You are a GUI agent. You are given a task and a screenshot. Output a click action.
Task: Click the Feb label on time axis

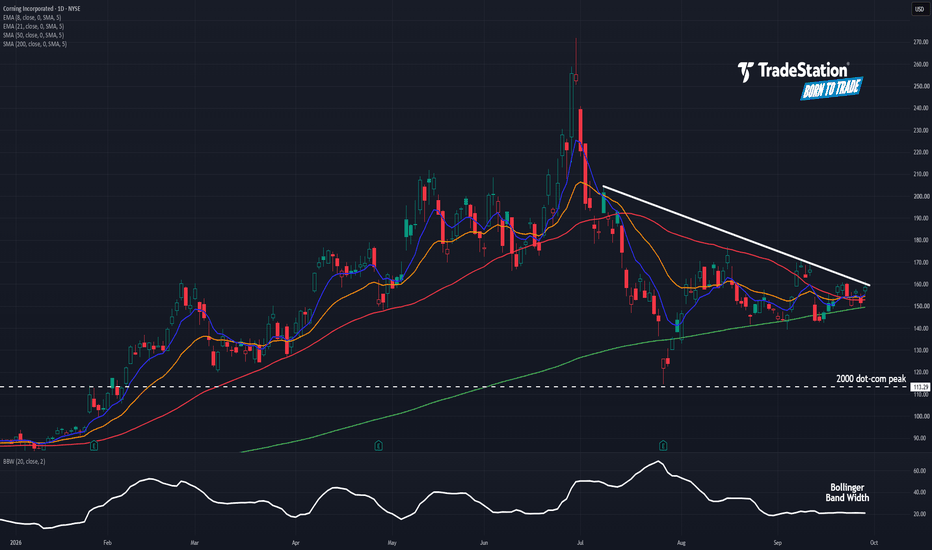[x=107, y=543]
